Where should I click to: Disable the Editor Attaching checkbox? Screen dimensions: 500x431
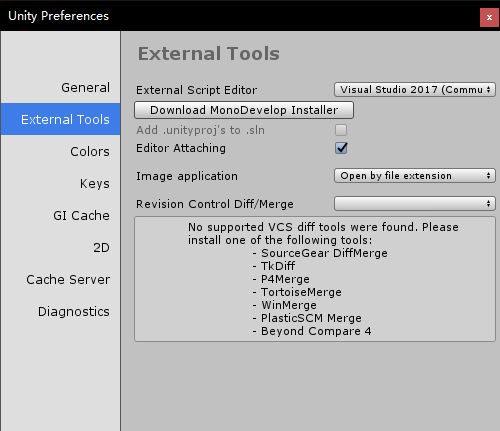click(341, 148)
